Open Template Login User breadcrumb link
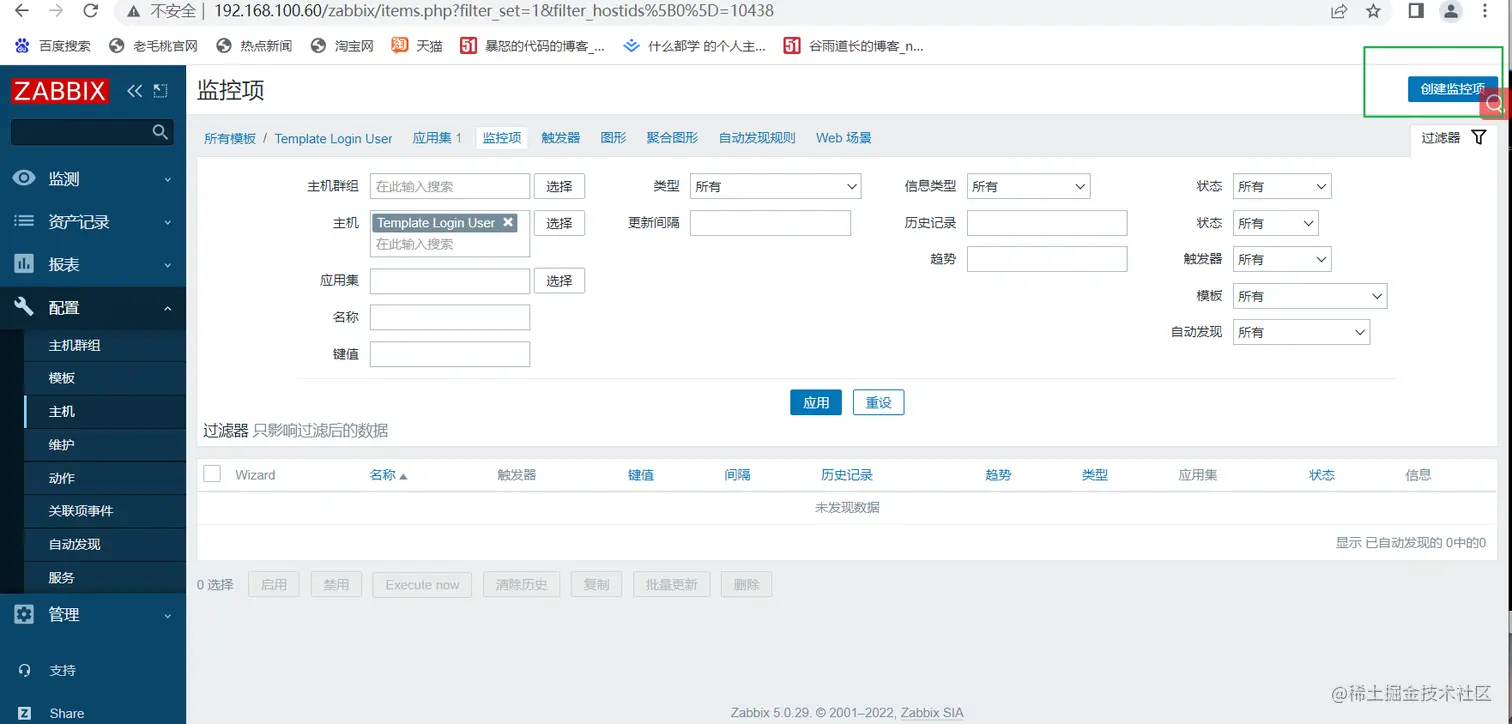This screenshot has height=724, width=1512. point(333,138)
